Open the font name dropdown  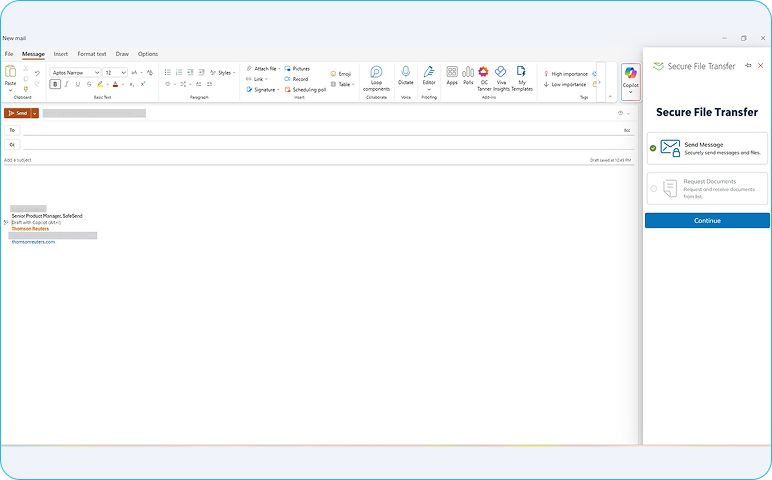97,73
